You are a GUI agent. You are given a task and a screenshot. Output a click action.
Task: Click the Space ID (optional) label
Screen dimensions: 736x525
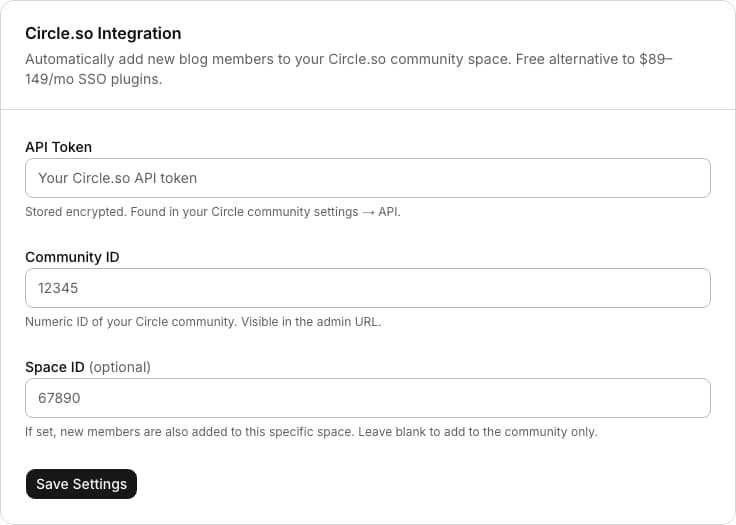click(88, 367)
